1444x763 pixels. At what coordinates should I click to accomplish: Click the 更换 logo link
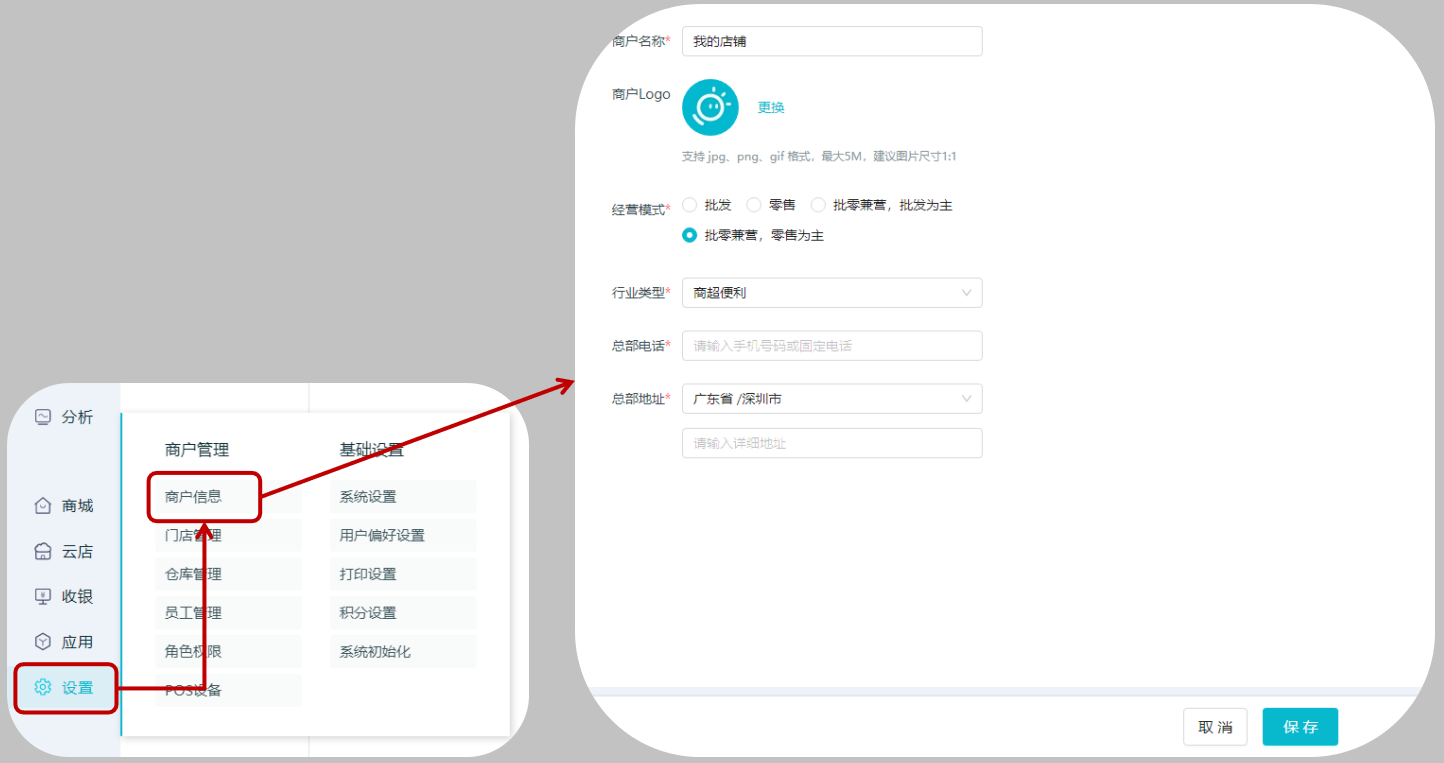pyautogui.click(x=771, y=108)
